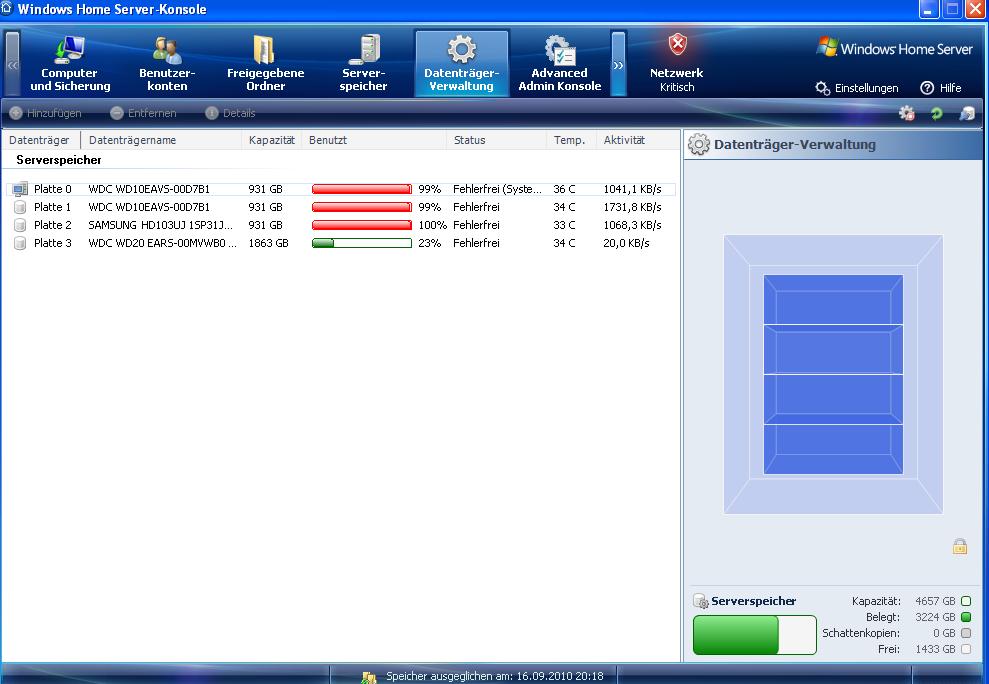Click the title bar home icon

7,8
